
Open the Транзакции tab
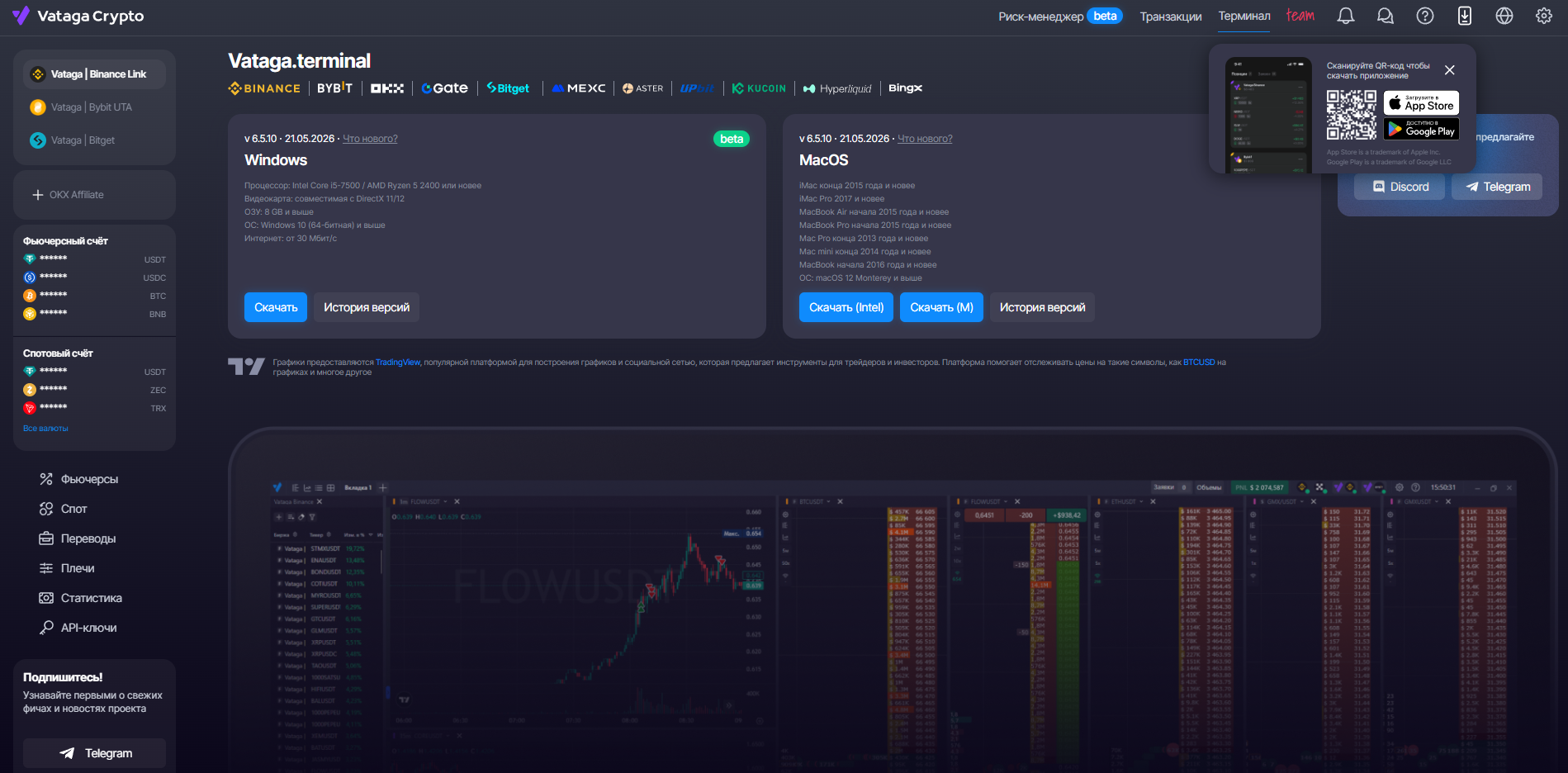[1171, 17]
